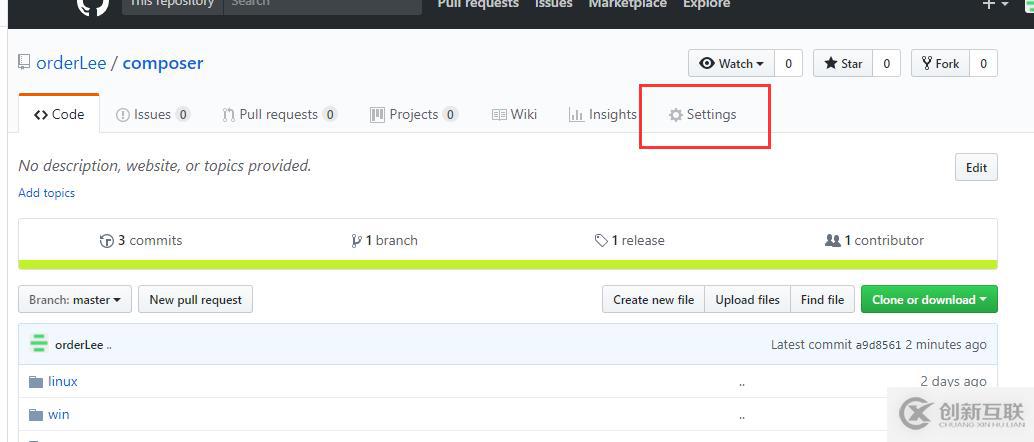Open the plus create-new dropdown
The image size is (1034, 442).
(996, 4)
